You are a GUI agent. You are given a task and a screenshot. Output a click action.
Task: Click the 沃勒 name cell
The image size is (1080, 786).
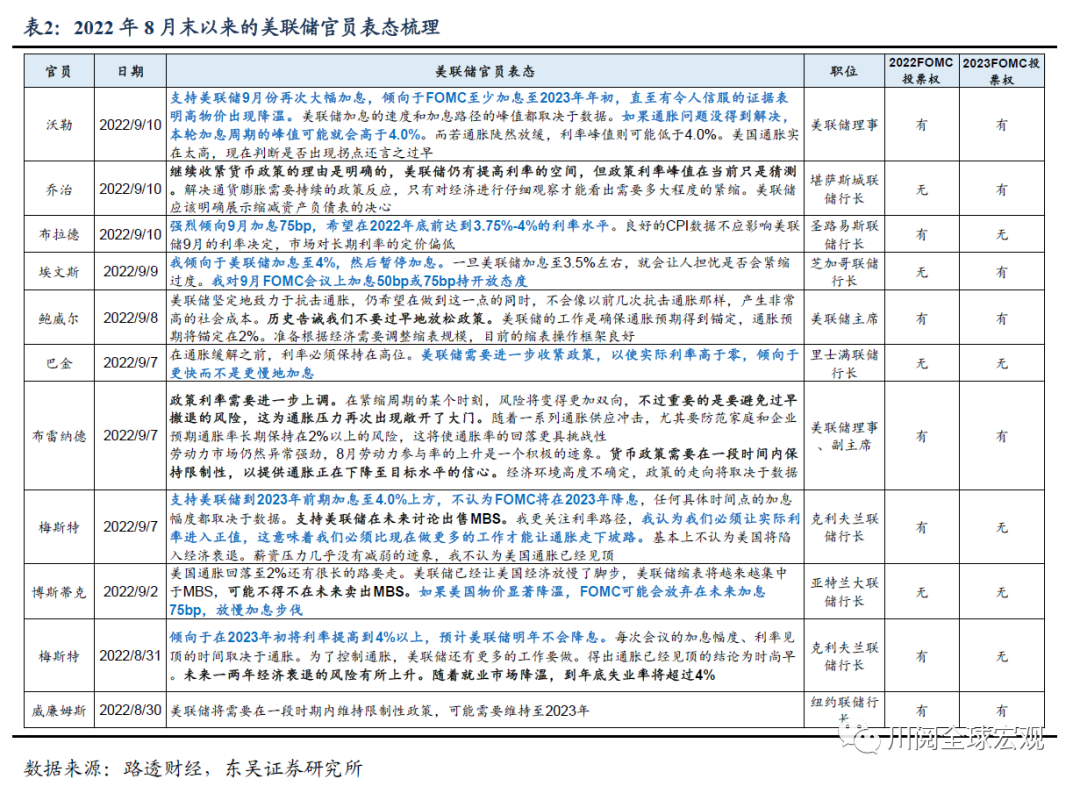click(x=59, y=125)
